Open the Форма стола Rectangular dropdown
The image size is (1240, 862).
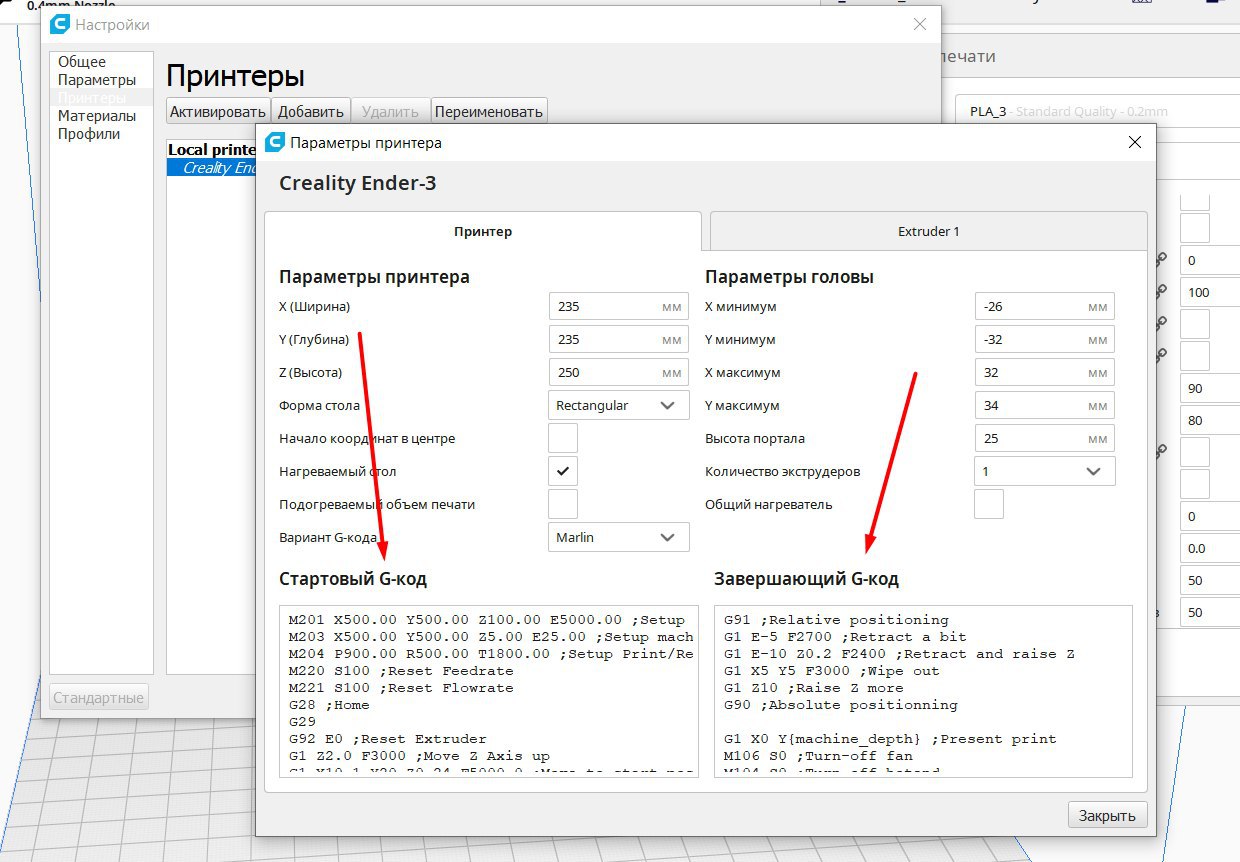pyautogui.click(x=619, y=405)
